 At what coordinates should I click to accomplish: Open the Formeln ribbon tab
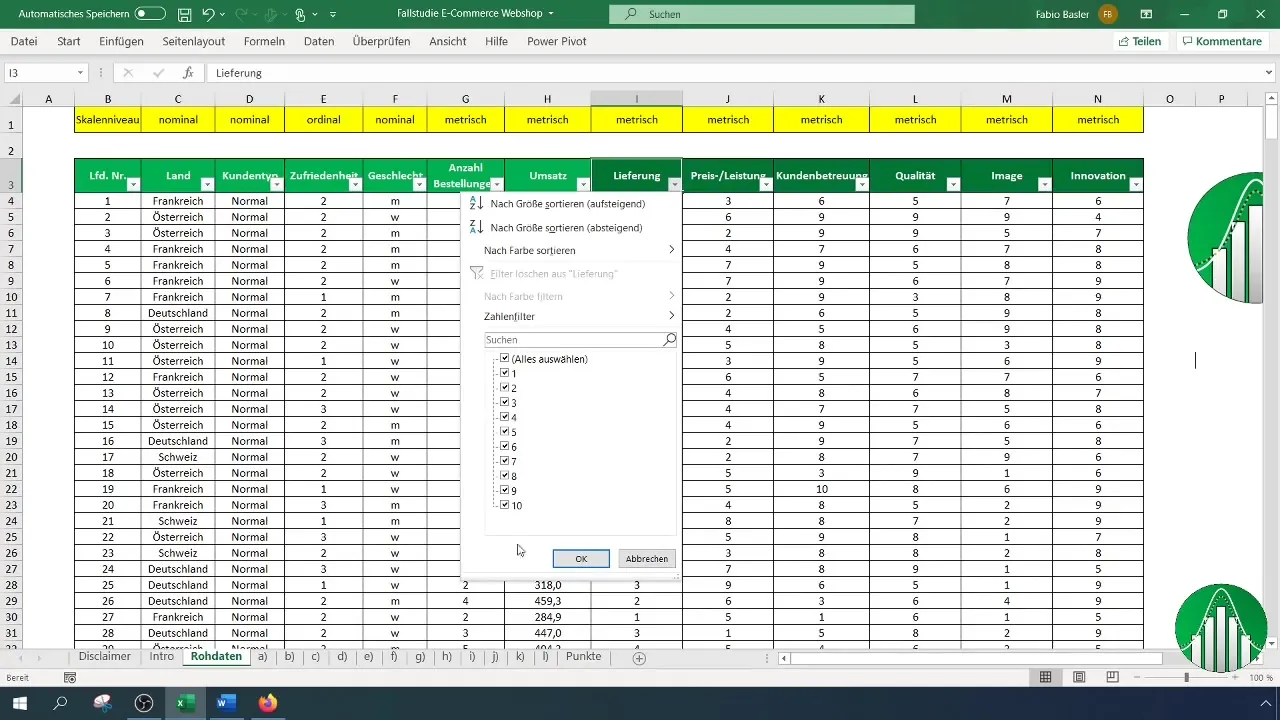(264, 41)
